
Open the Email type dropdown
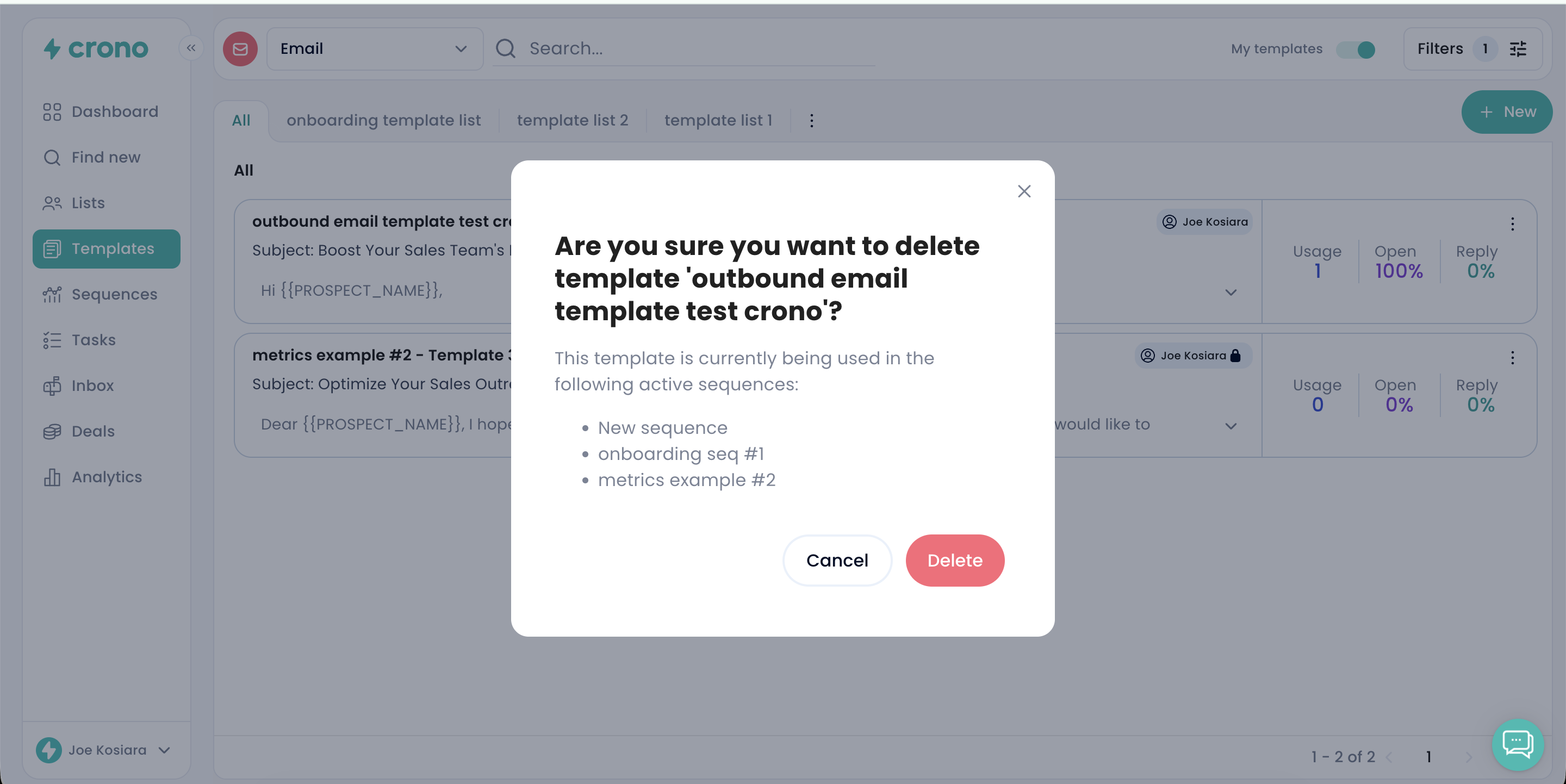click(x=375, y=48)
